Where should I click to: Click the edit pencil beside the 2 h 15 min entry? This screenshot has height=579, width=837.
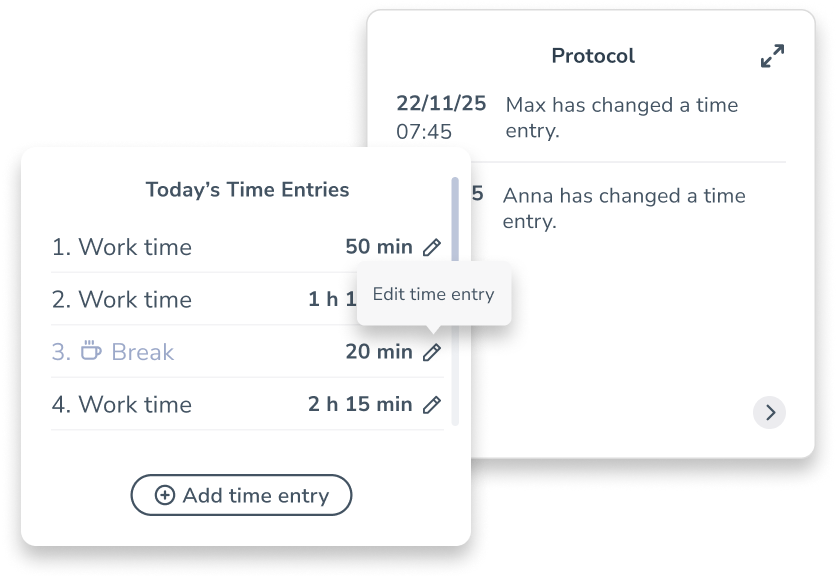point(431,404)
